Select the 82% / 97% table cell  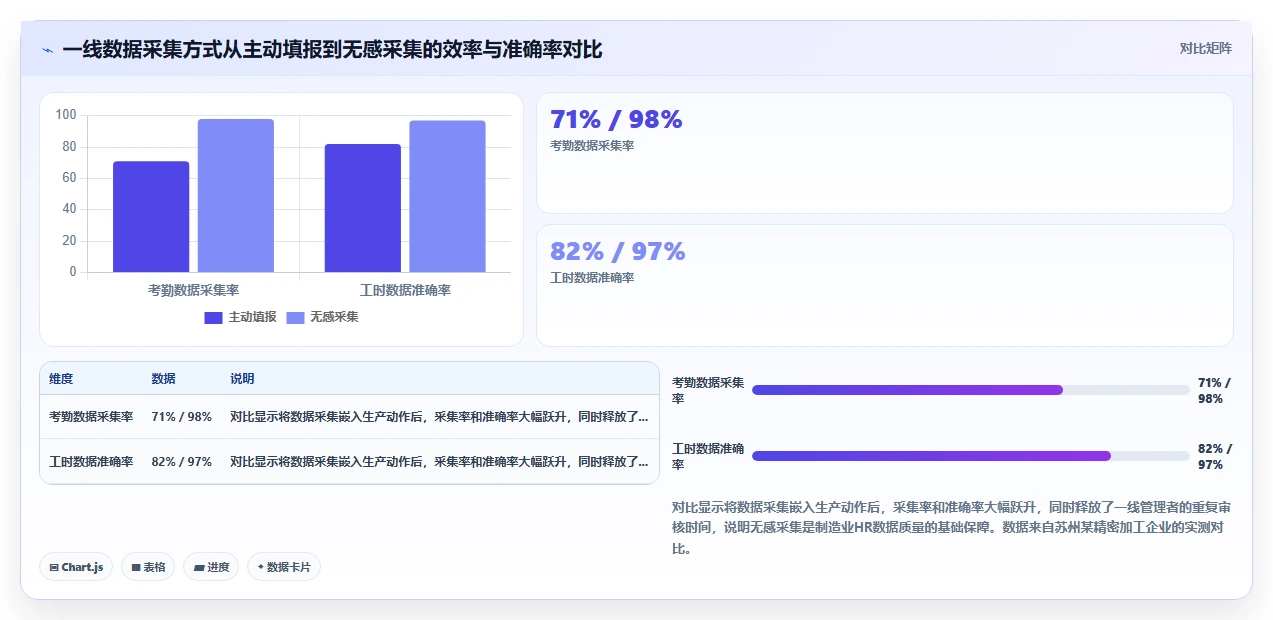point(181,462)
